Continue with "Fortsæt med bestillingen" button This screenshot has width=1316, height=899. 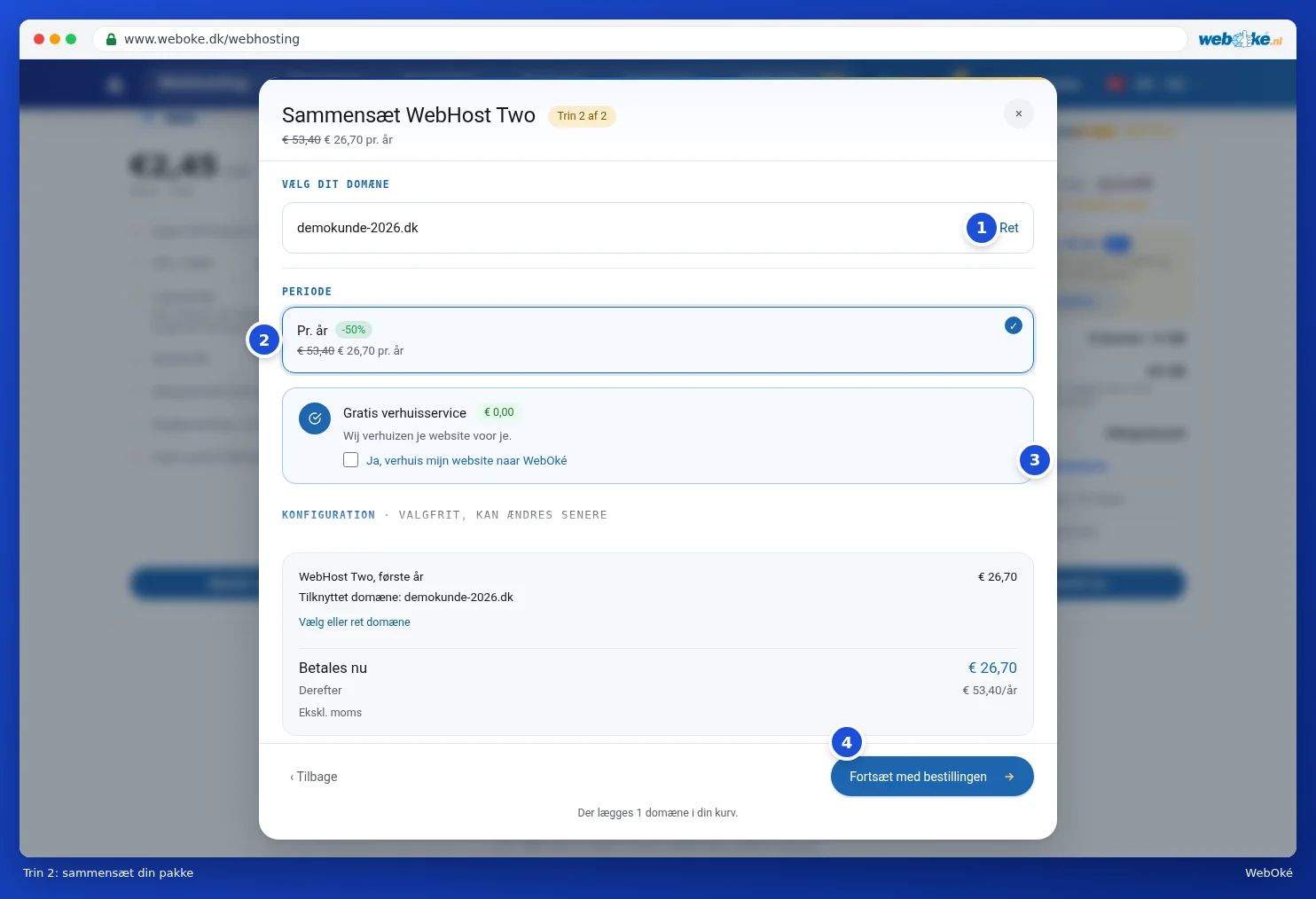[x=932, y=777]
